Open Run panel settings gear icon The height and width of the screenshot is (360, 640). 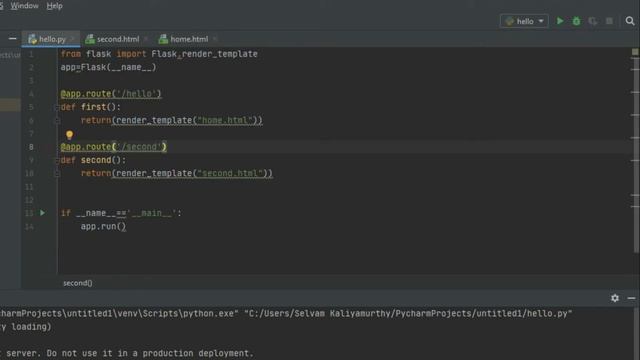(x=615, y=298)
